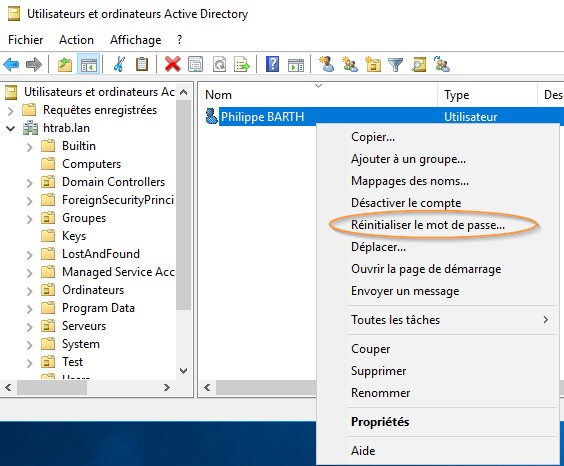This screenshot has width=564, height=466.
Task: Click Réinitialiser le mot de passe...
Action: [437, 225]
